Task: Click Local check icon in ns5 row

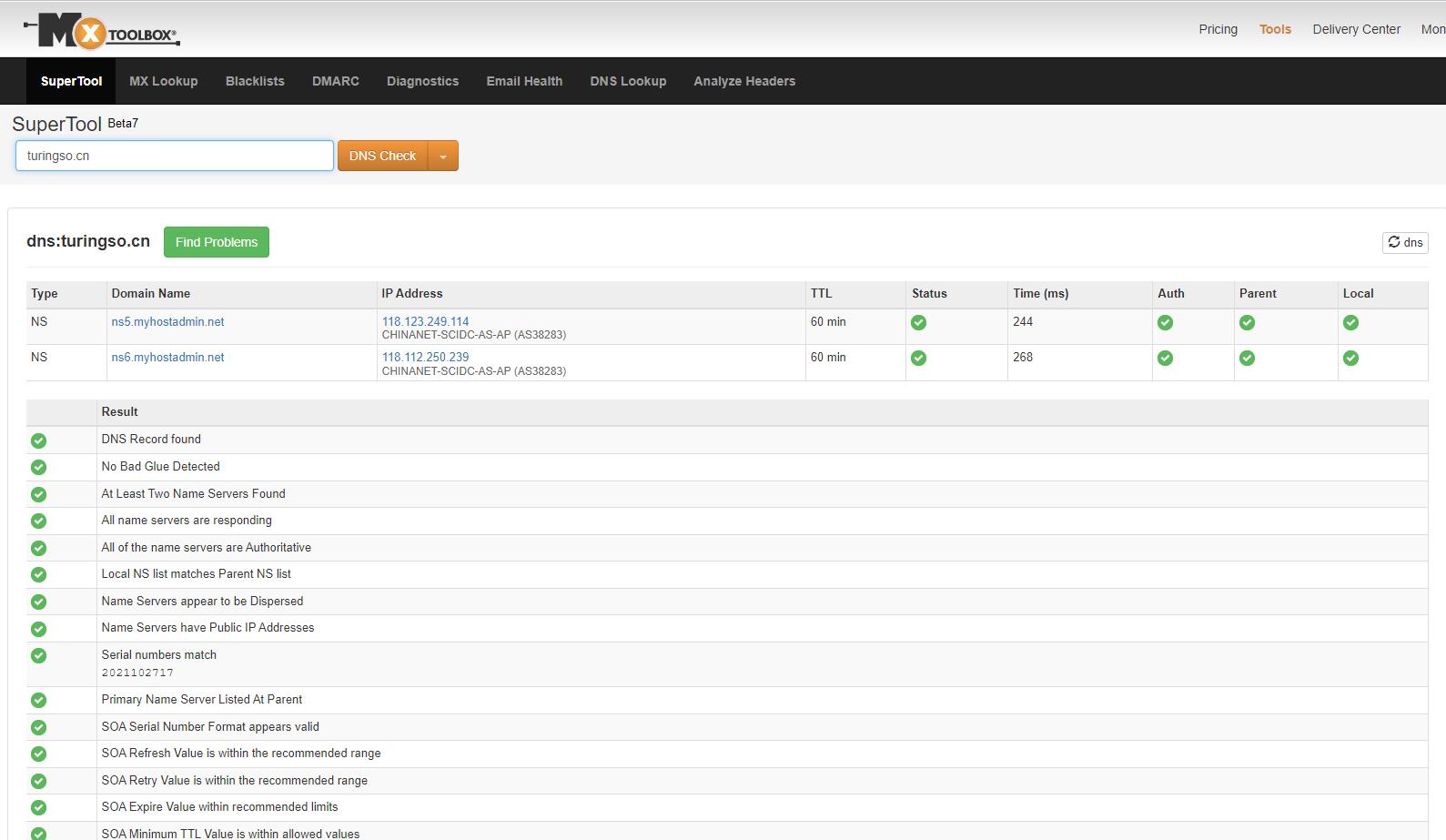Action: 1350,323
